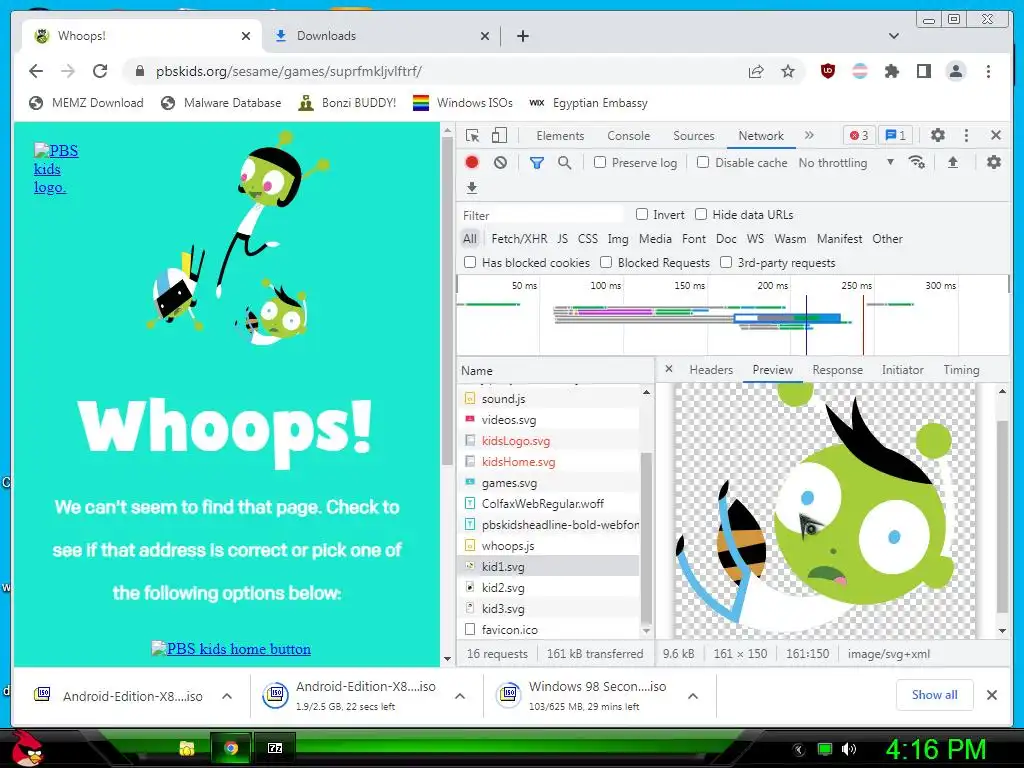Viewport: 1024px width, 768px height.
Task: Switch to the Downloads browser tab
Action: pyautogui.click(x=380, y=36)
